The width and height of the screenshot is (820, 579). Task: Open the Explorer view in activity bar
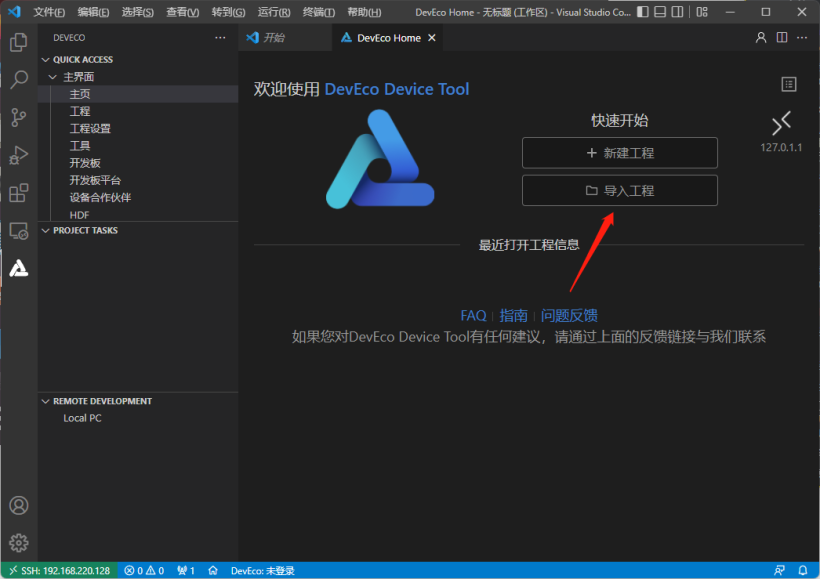pos(18,43)
